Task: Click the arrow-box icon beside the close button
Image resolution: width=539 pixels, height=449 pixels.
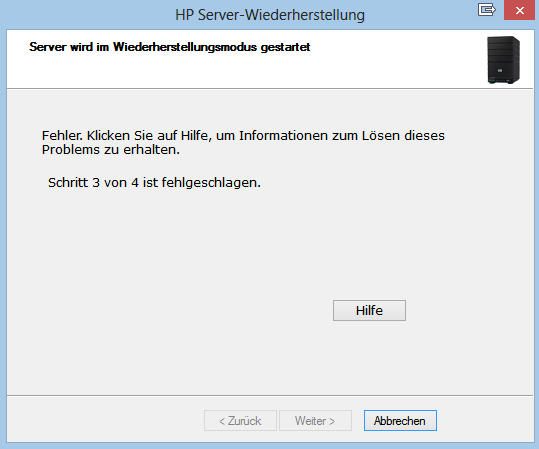Action: 487,10
